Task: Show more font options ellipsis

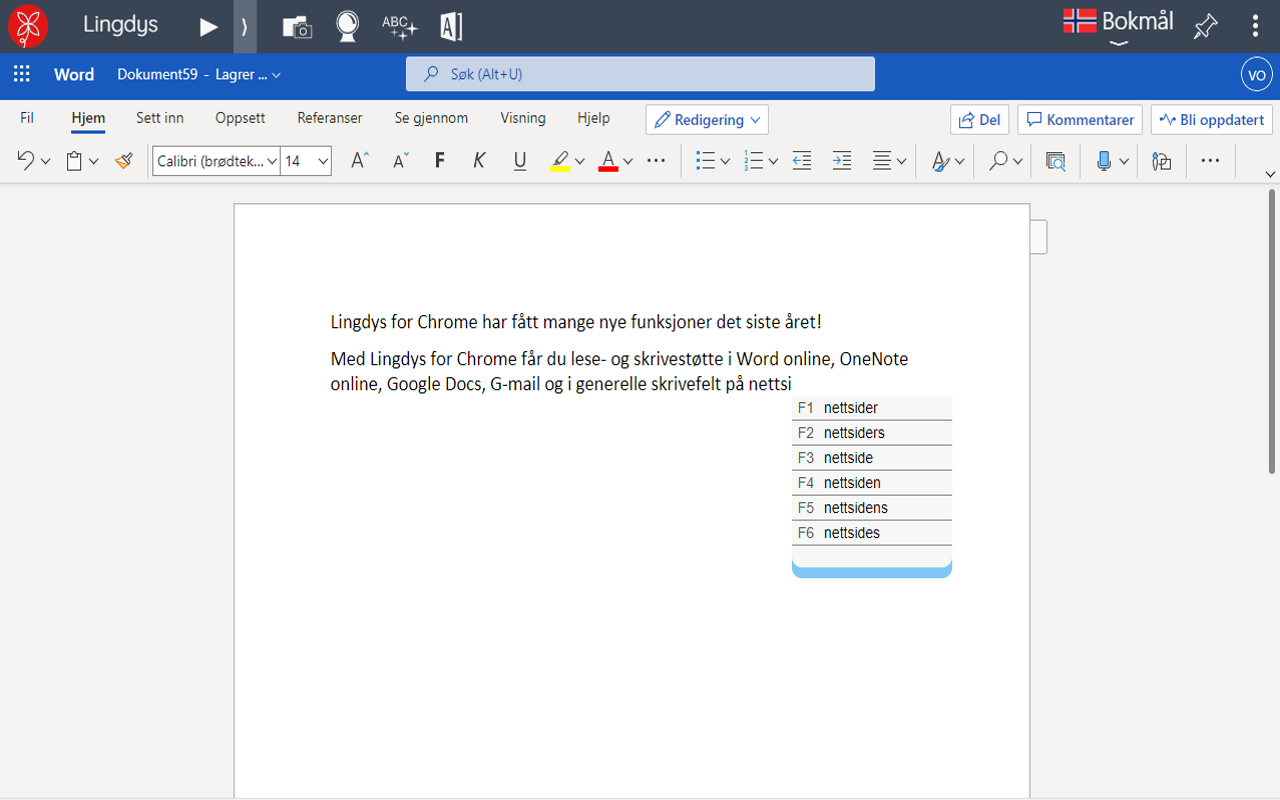Action: point(656,160)
